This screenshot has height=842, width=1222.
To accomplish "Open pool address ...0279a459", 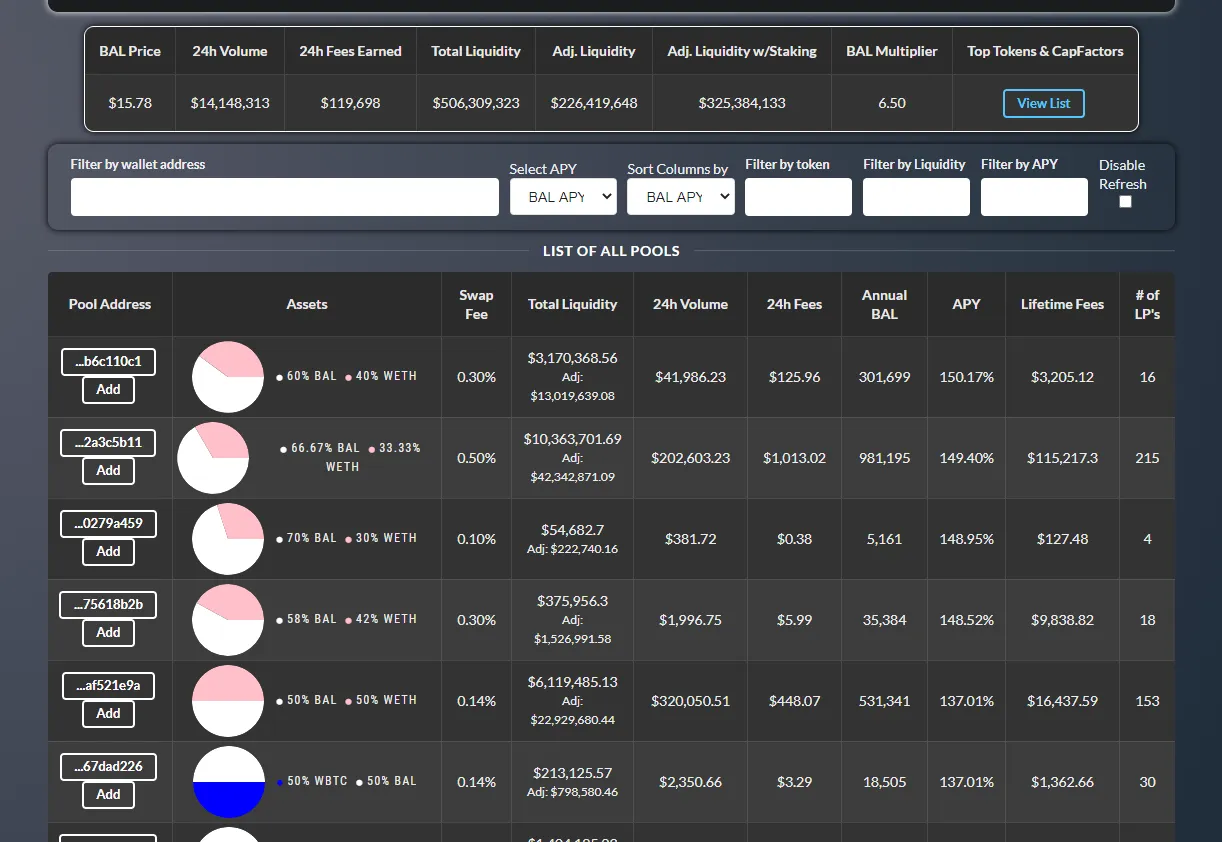I will (108, 524).
